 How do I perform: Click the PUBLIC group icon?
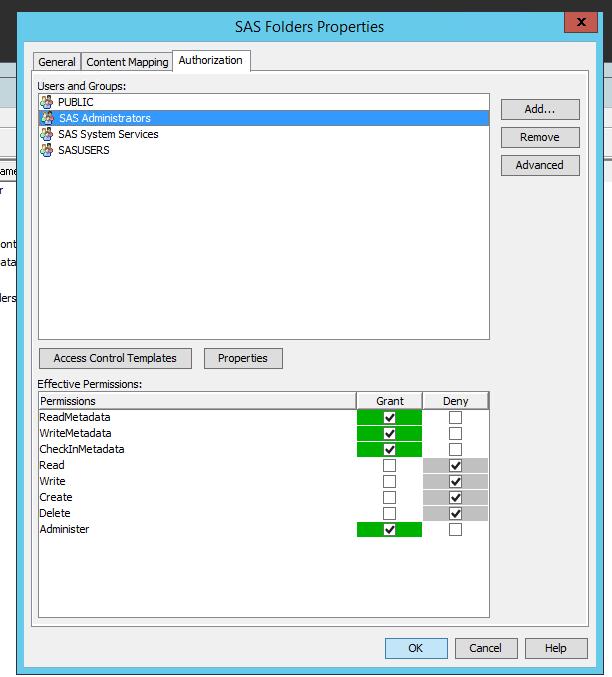(x=47, y=102)
